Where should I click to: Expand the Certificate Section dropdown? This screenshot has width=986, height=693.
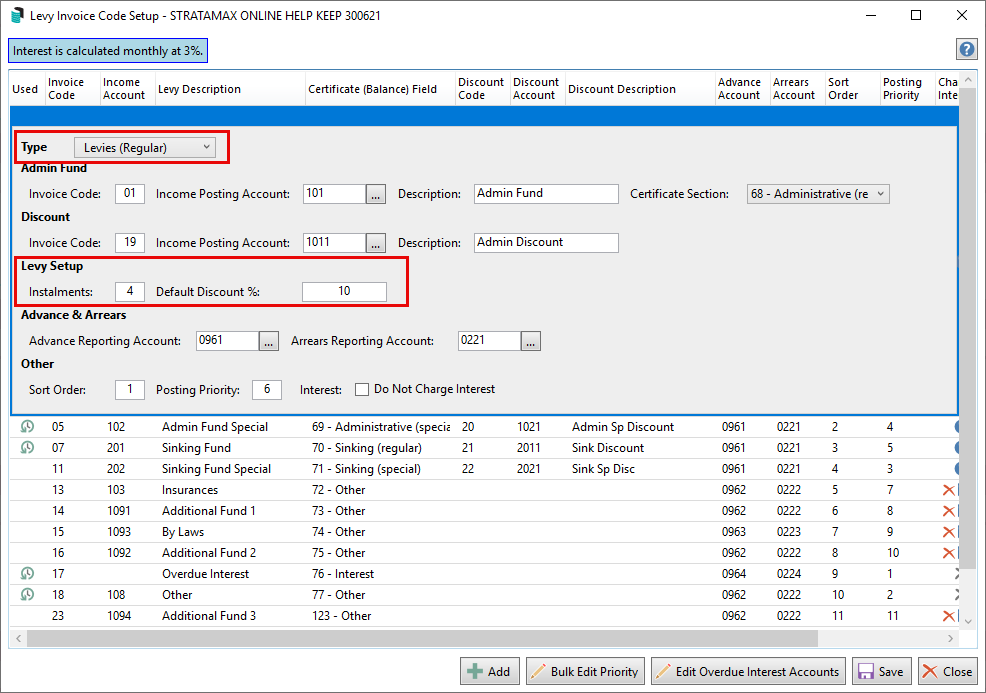pyautogui.click(x=818, y=194)
